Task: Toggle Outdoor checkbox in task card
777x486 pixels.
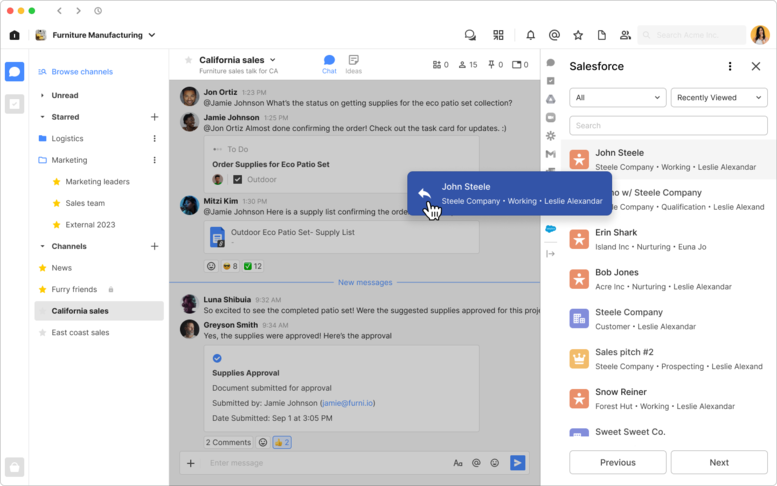Action: click(238, 179)
